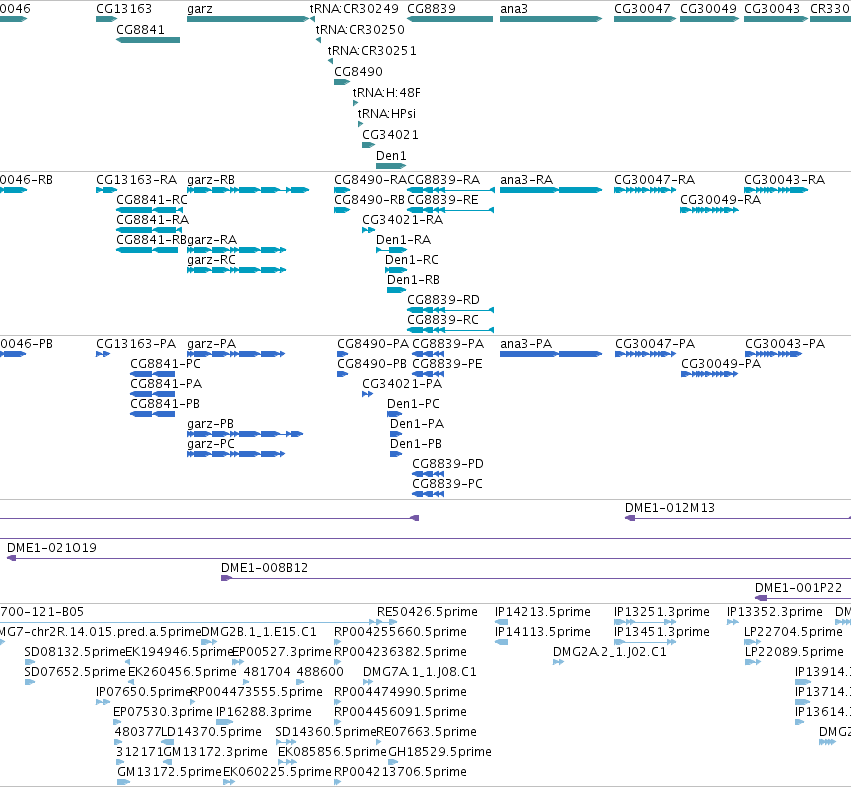Click the tRNA:CR30249 gene label
851x787 pixels.
coord(354,9)
